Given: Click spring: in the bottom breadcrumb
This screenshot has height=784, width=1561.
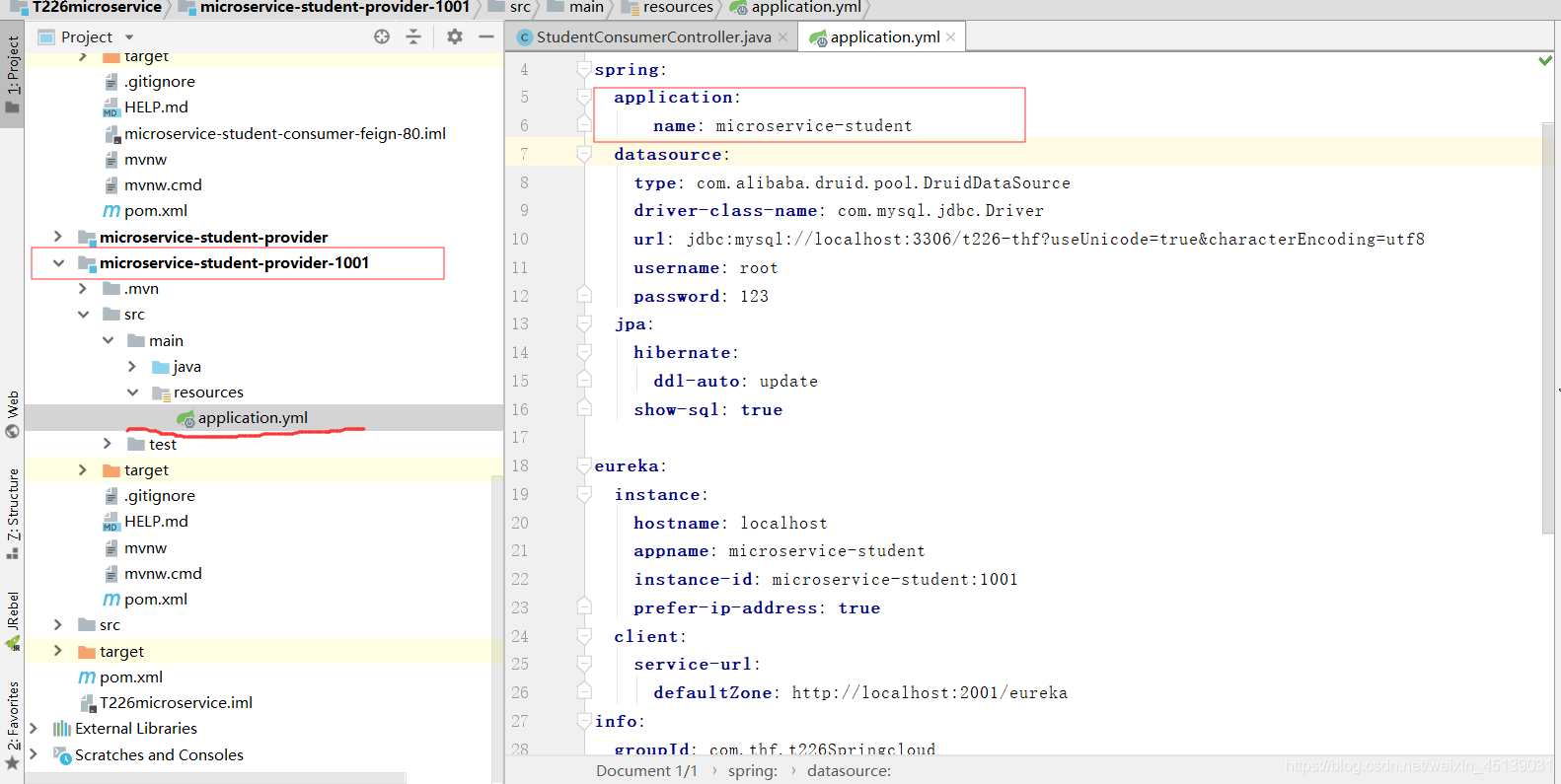Looking at the screenshot, I should click(753, 771).
